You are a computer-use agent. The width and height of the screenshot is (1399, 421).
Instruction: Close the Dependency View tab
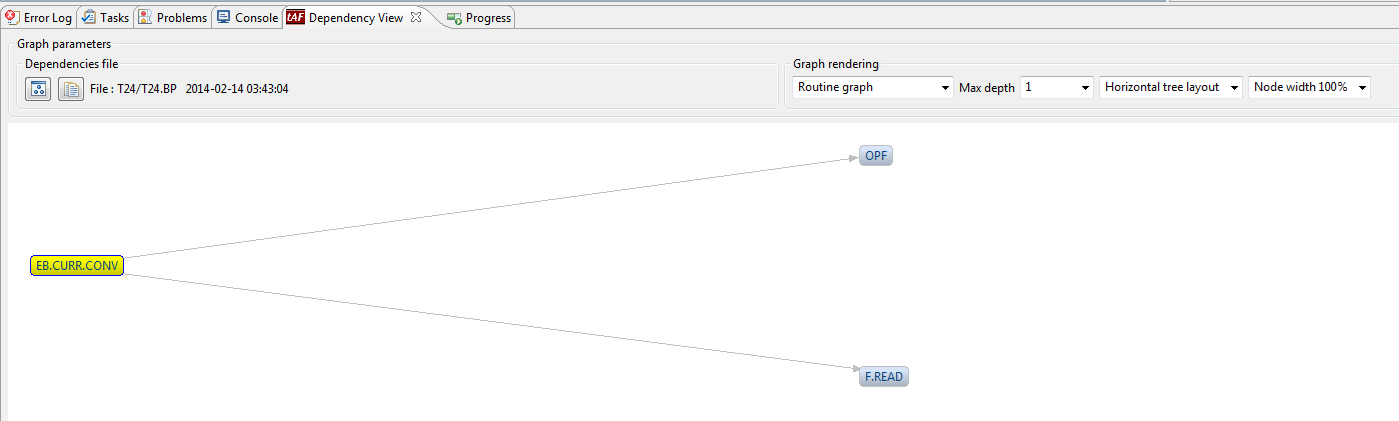[x=416, y=17]
